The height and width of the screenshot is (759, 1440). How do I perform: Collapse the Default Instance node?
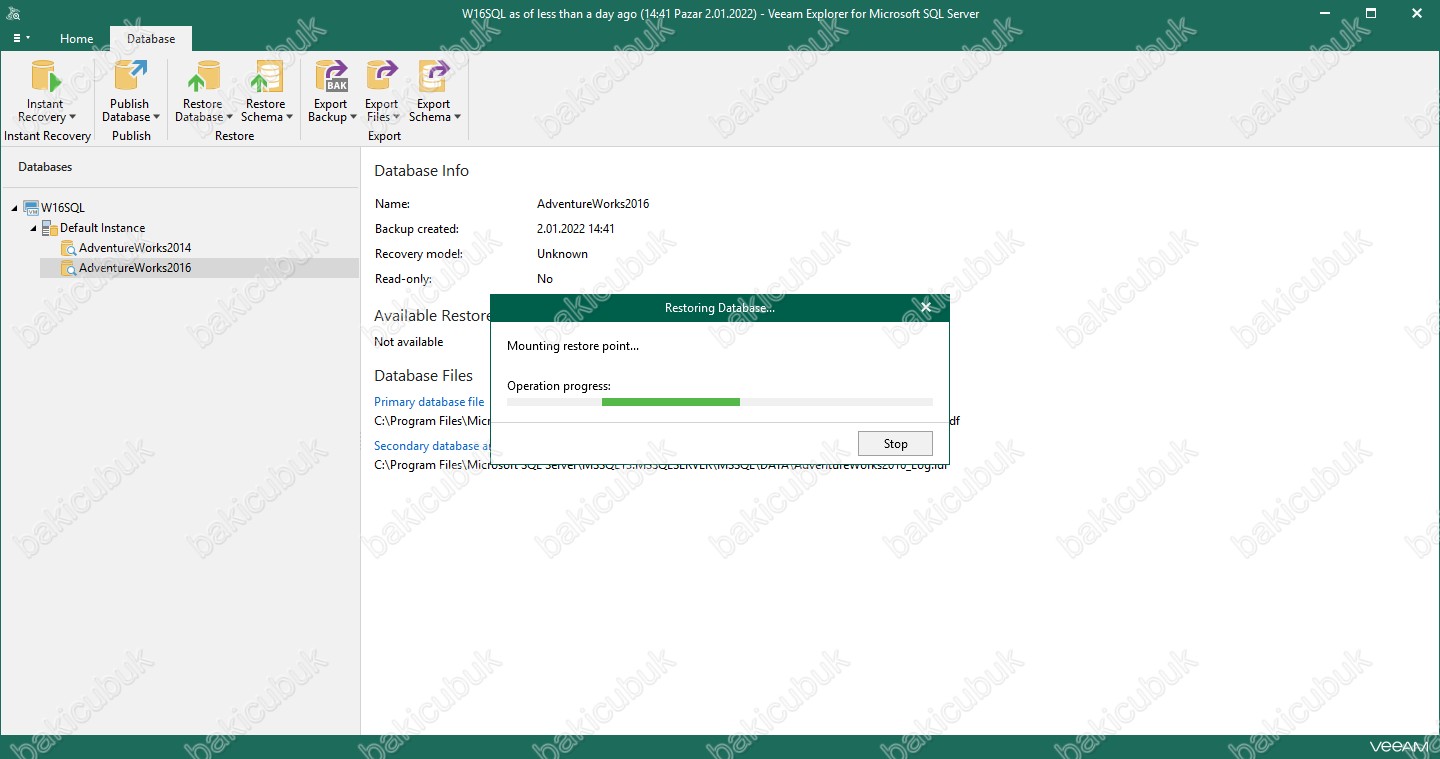coord(34,228)
